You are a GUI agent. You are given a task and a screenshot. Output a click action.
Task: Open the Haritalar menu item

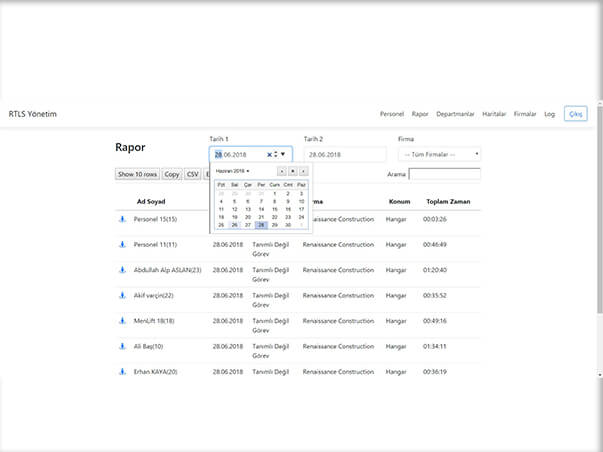(x=494, y=114)
